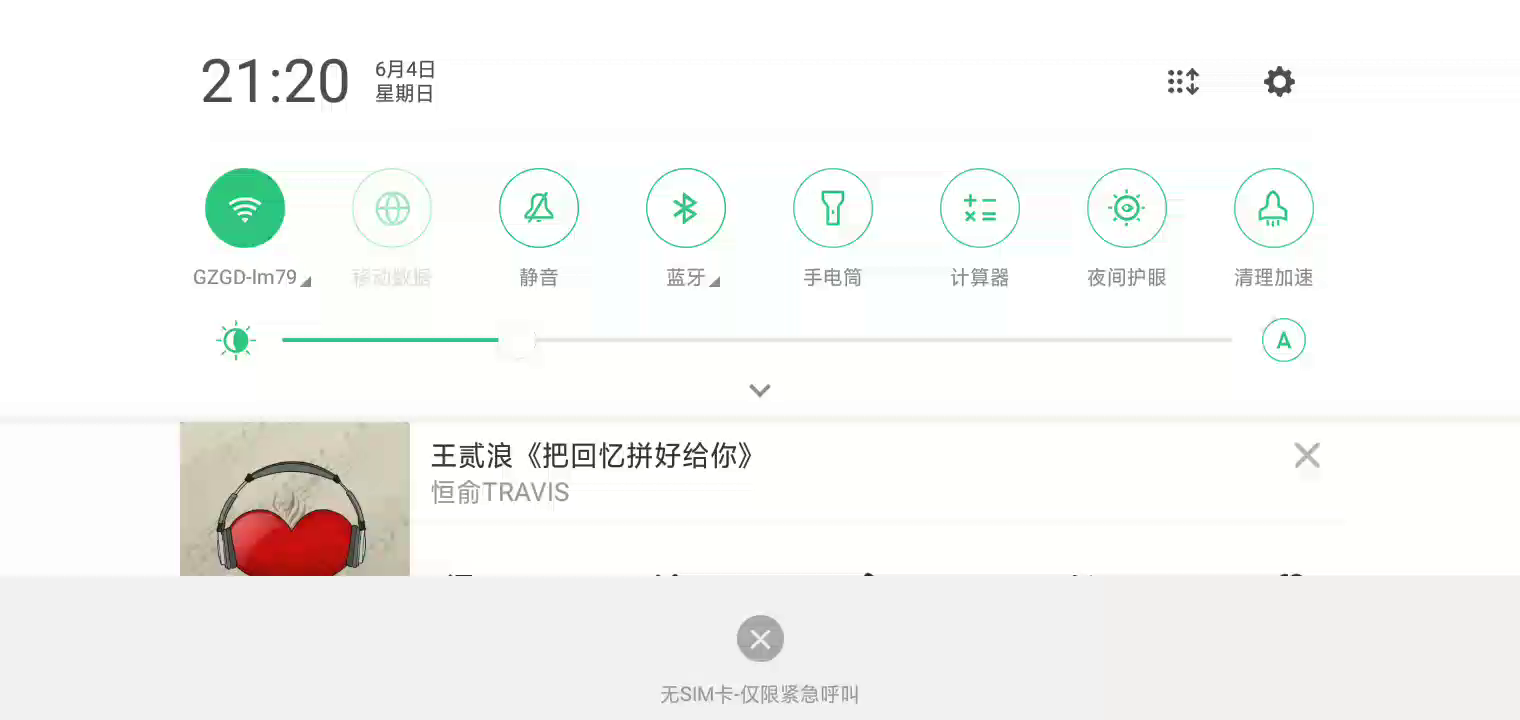Open the quick tile reorder icon

pos(1183,82)
